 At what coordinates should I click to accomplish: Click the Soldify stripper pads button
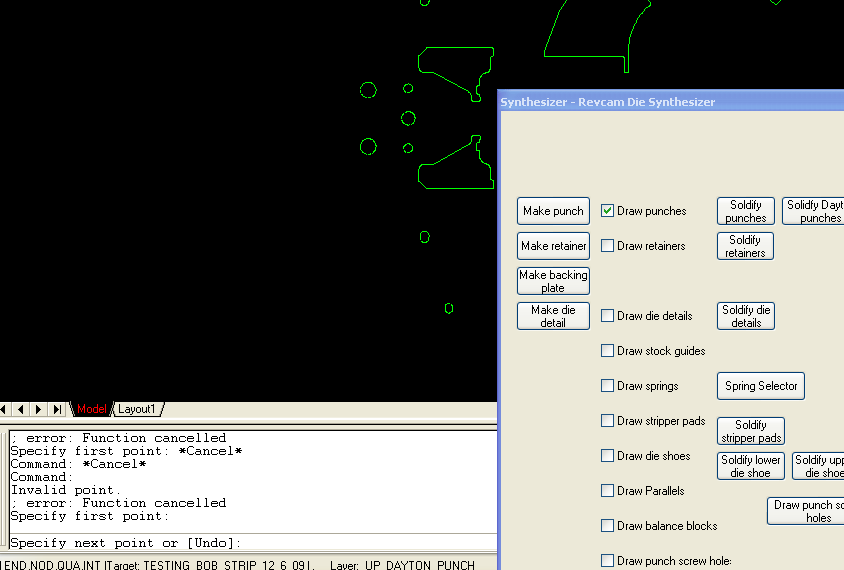(x=751, y=431)
